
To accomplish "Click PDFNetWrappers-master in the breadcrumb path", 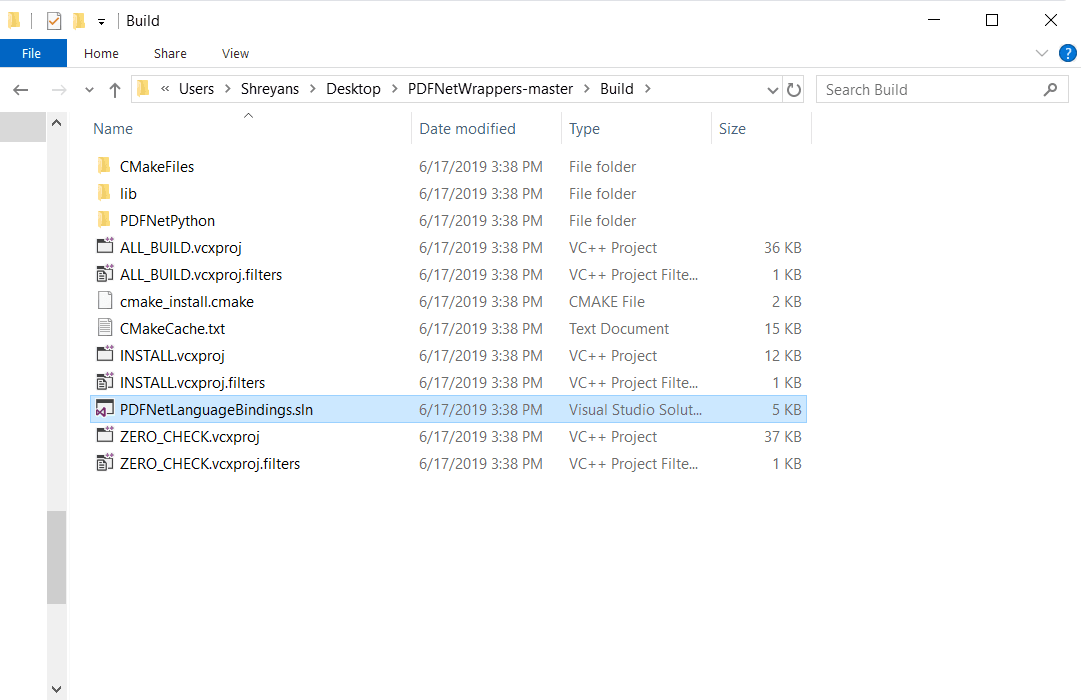I will [x=490, y=89].
